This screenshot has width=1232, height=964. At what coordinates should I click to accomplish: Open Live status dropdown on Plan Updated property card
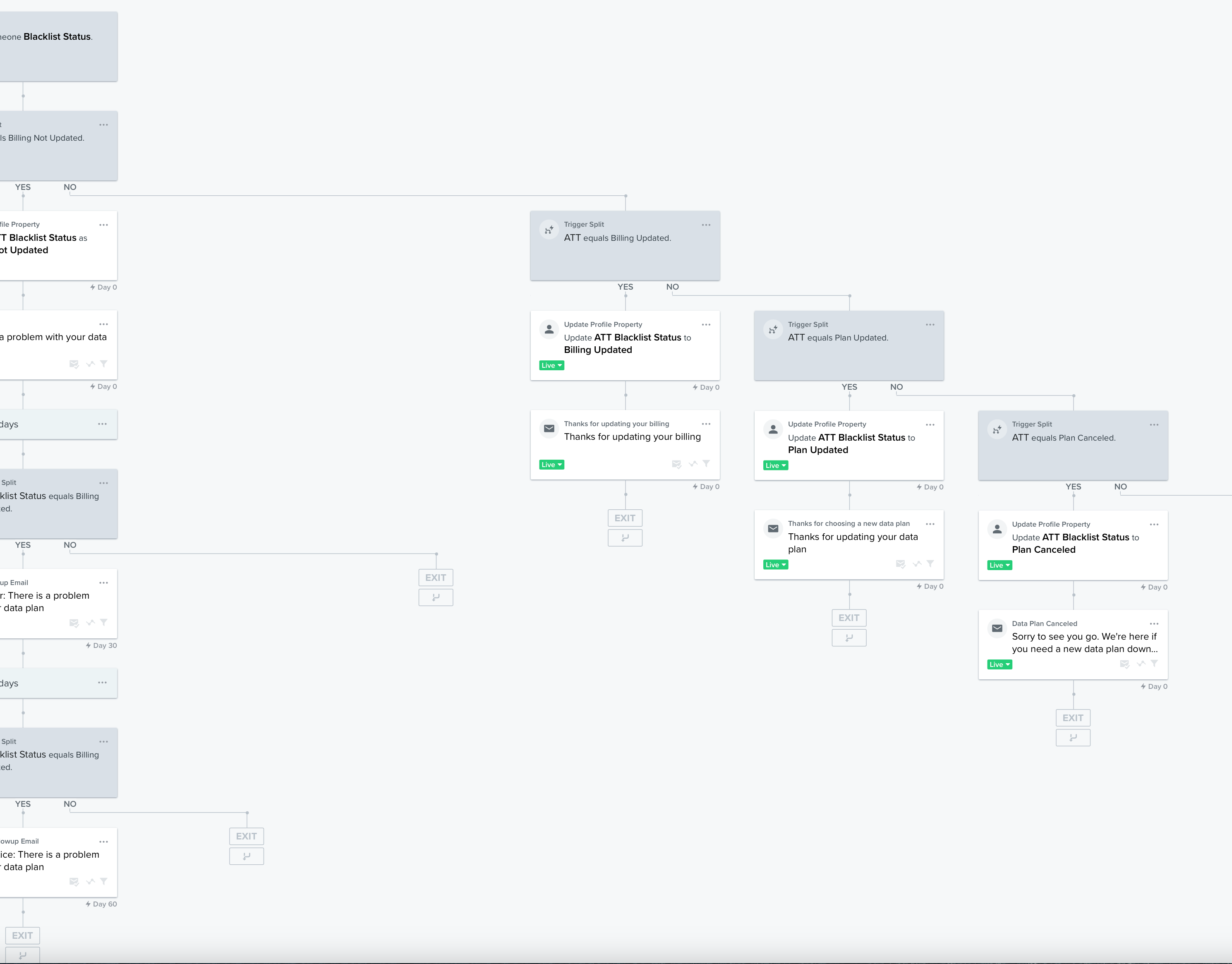pyautogui.click(x=775, y=465)
